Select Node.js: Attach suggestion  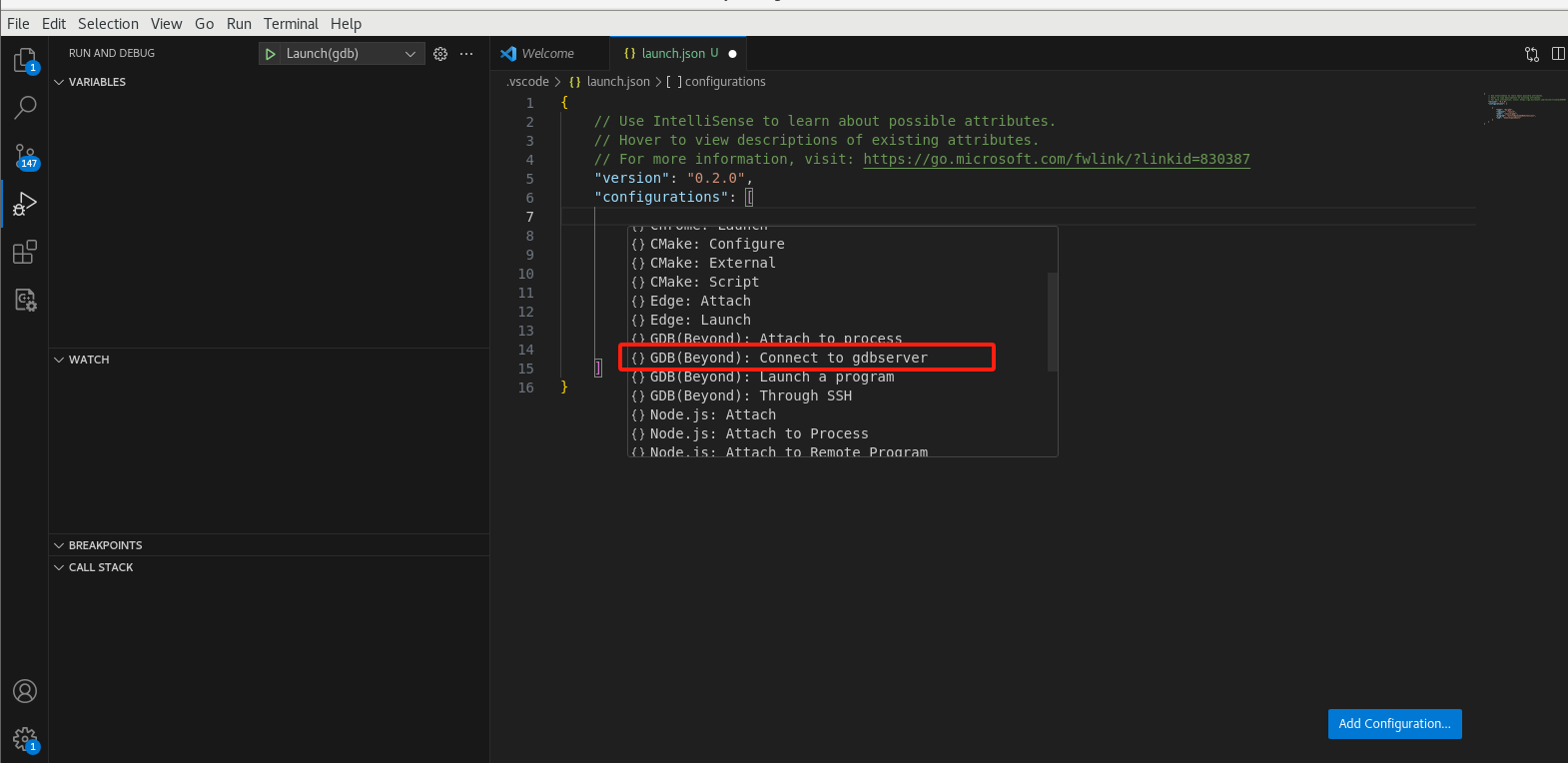841,415
